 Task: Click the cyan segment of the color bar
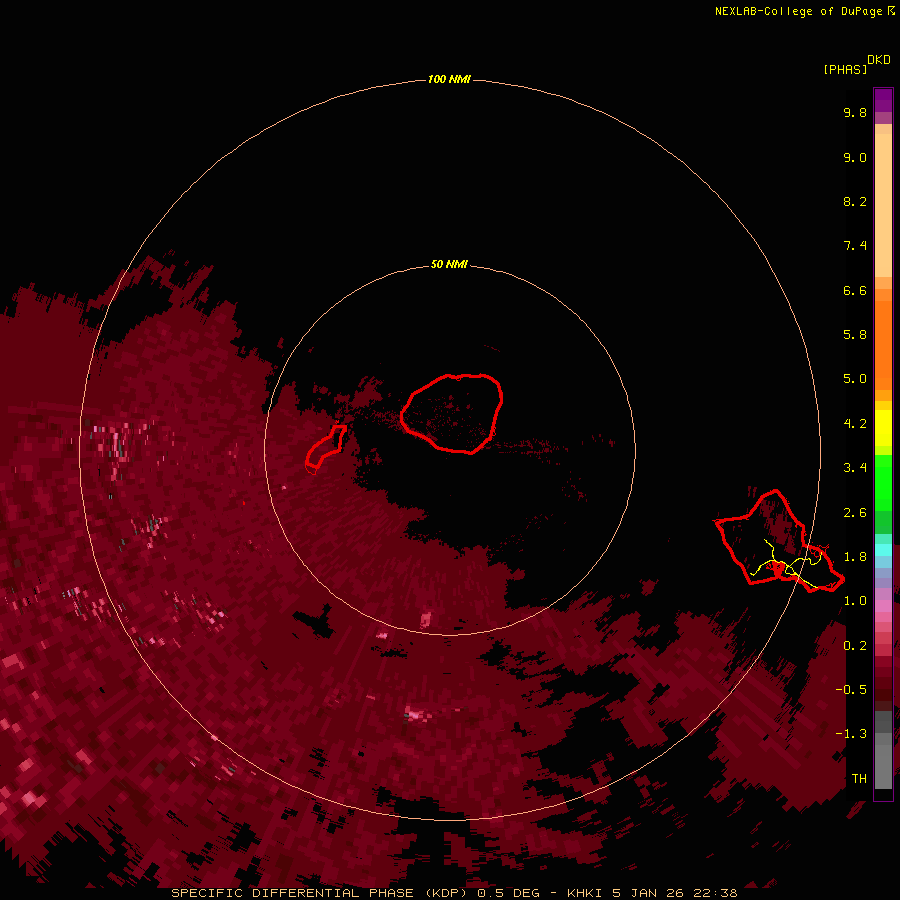tap(883, 550)
